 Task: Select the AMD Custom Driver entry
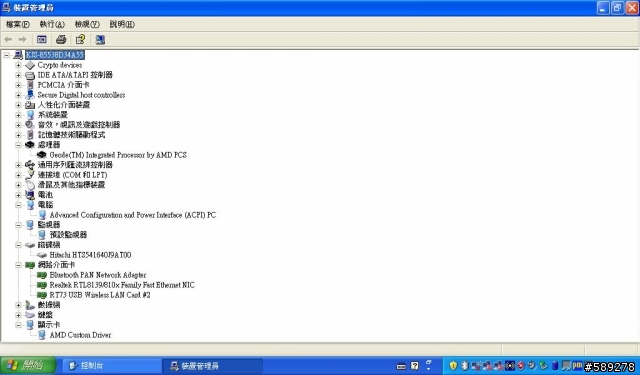80,335
